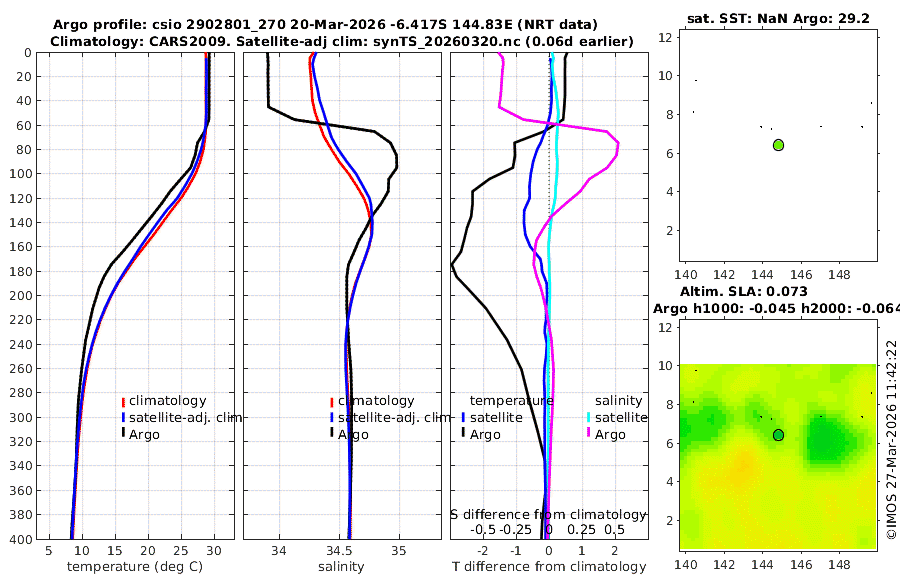
Task: Click black Argo salinity maximum near 90 m
Action: [397, 161]
